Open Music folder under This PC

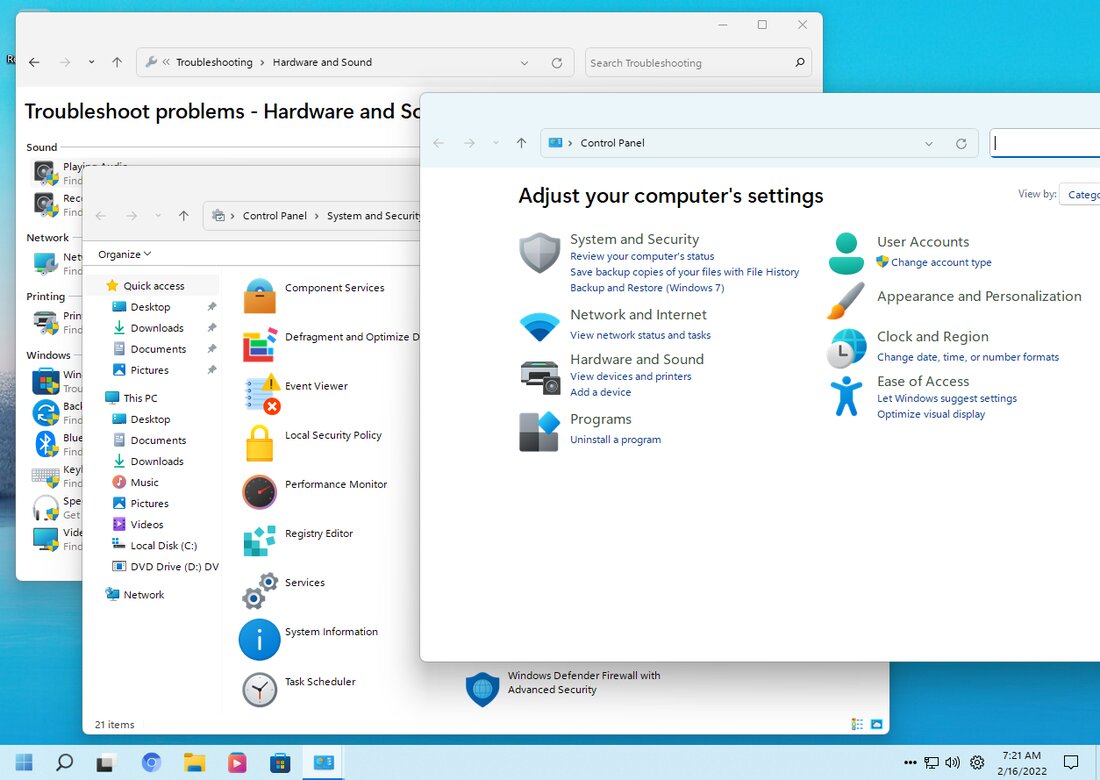145,482
